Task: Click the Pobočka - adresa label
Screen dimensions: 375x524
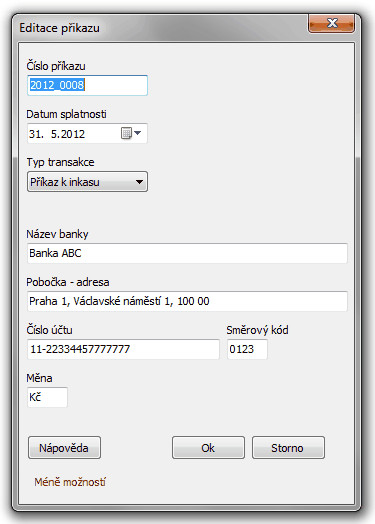Action: click(68, 282)
